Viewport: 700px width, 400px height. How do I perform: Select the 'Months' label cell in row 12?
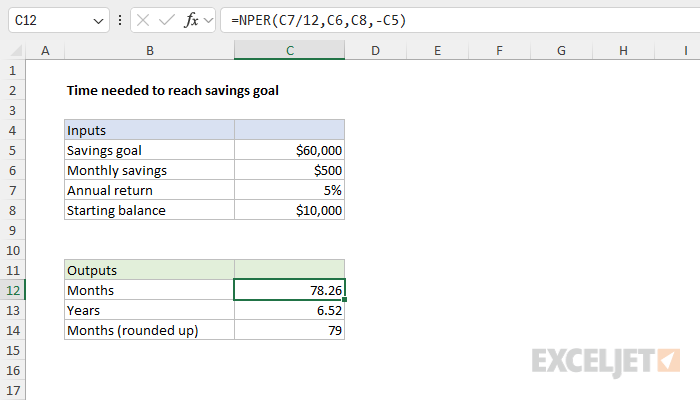(150, 290)
